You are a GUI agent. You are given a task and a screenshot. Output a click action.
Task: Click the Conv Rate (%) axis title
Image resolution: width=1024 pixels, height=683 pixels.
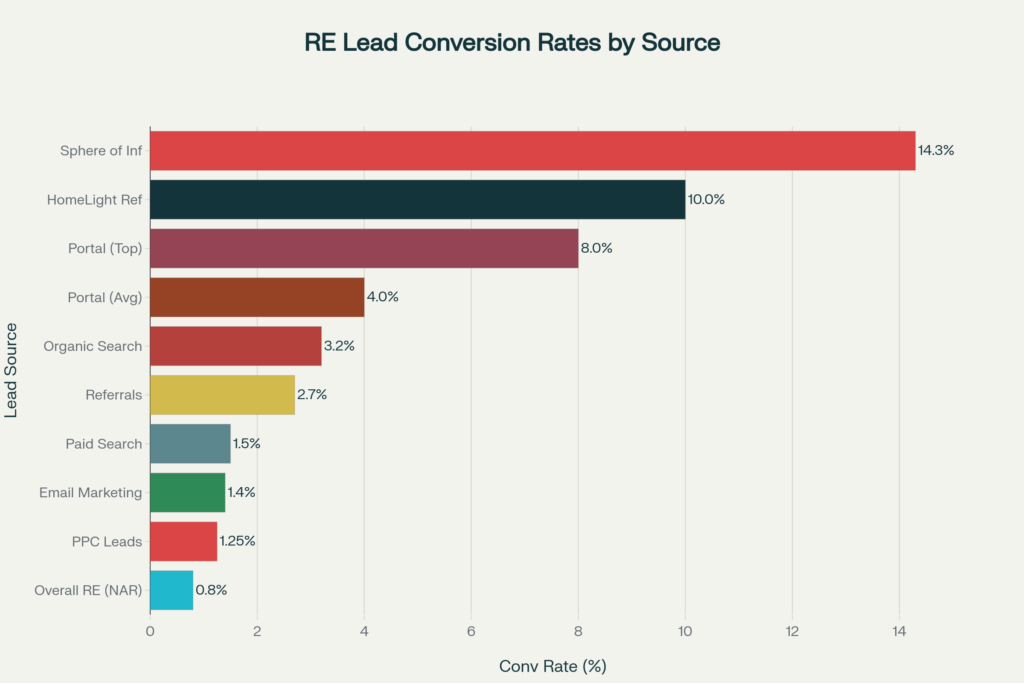tap(552, 665)
